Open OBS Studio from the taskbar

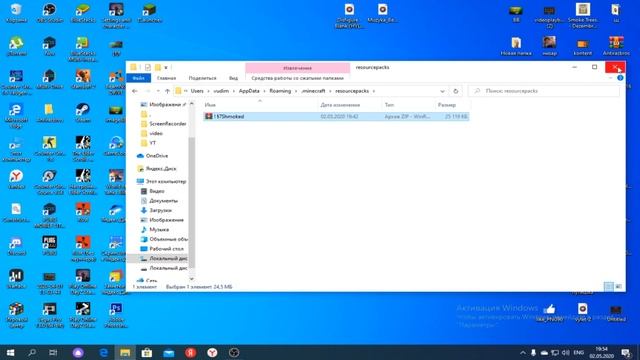click(233, 352)
